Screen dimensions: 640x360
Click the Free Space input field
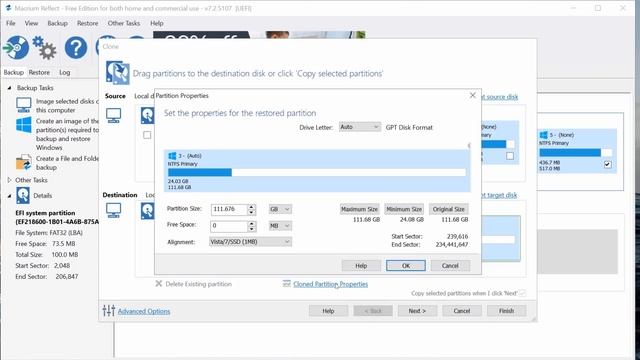coord(229,226)
